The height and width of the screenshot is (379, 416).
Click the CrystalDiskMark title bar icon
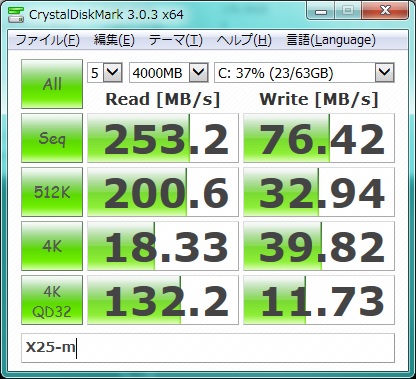pyautogui.click(x=16, y=14)
